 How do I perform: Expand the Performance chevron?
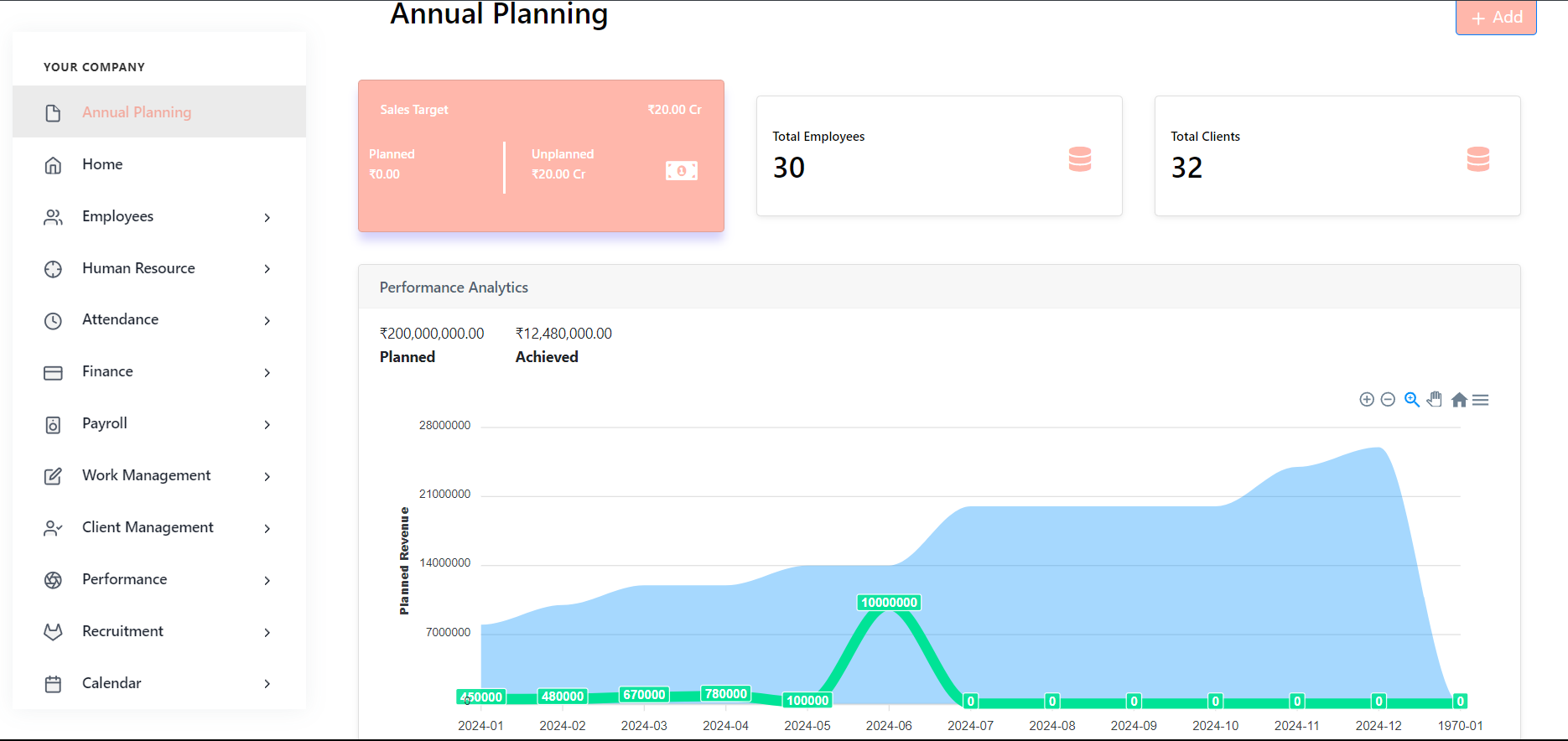pos(267,581)
